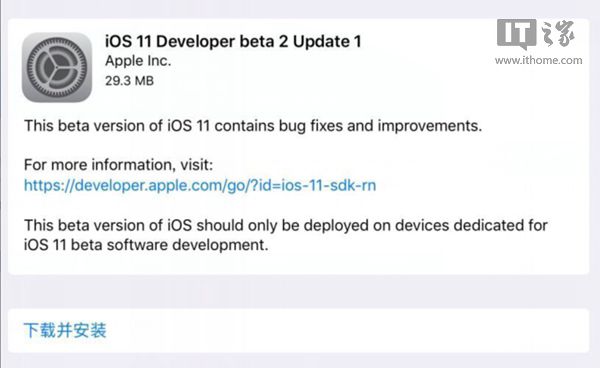Click the For more information, visit text
Screen dimensions: 600x368
tap(118, 165)
